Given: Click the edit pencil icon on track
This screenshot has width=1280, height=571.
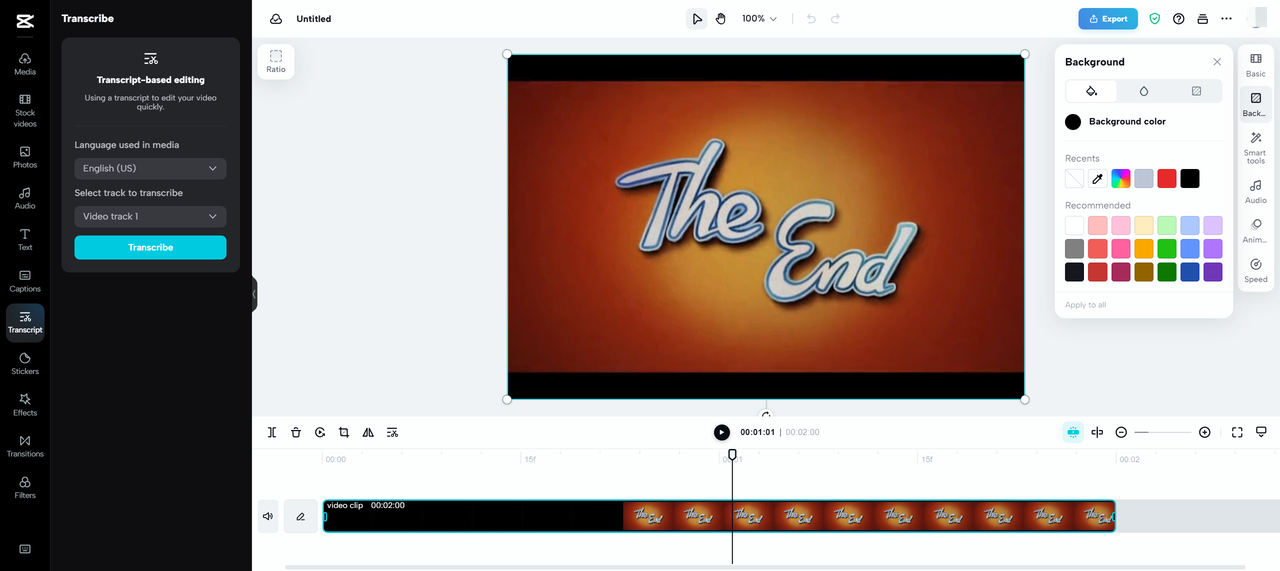Looking at the screenshot, I should pos(300,516).
